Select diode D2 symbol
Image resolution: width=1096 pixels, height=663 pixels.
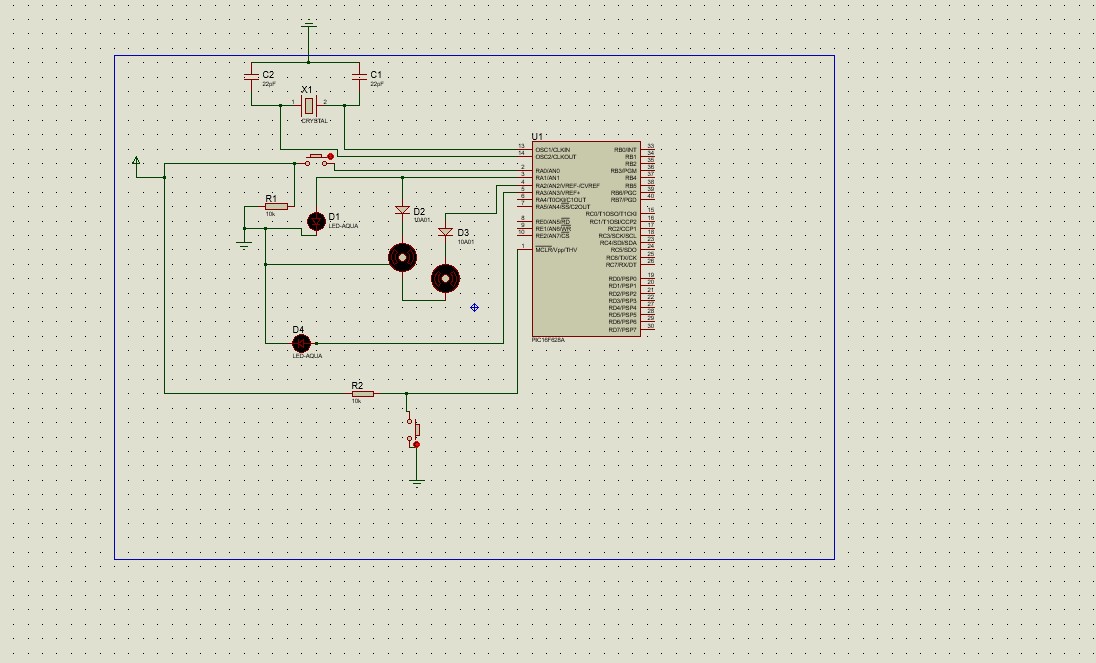click(403, 210)
